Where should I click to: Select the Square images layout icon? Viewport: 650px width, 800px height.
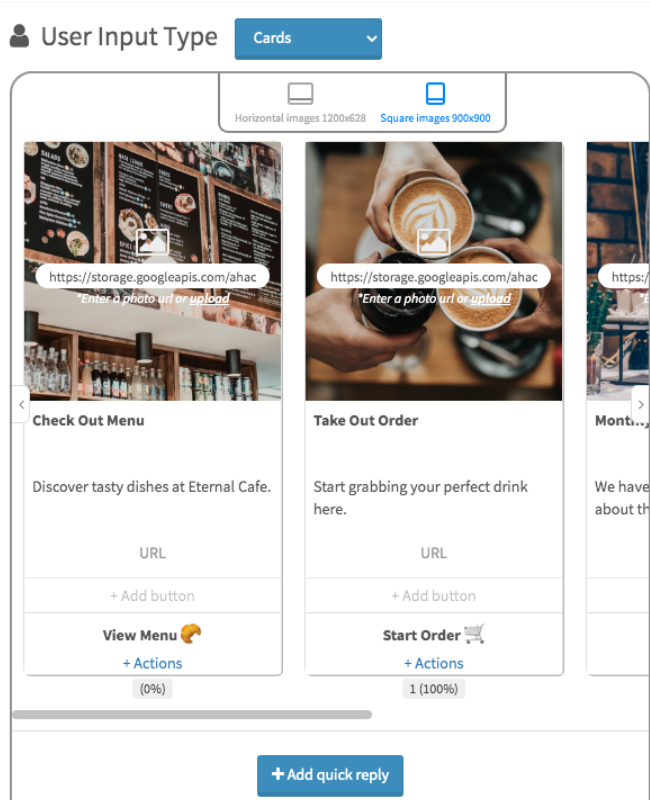(435, 93)
